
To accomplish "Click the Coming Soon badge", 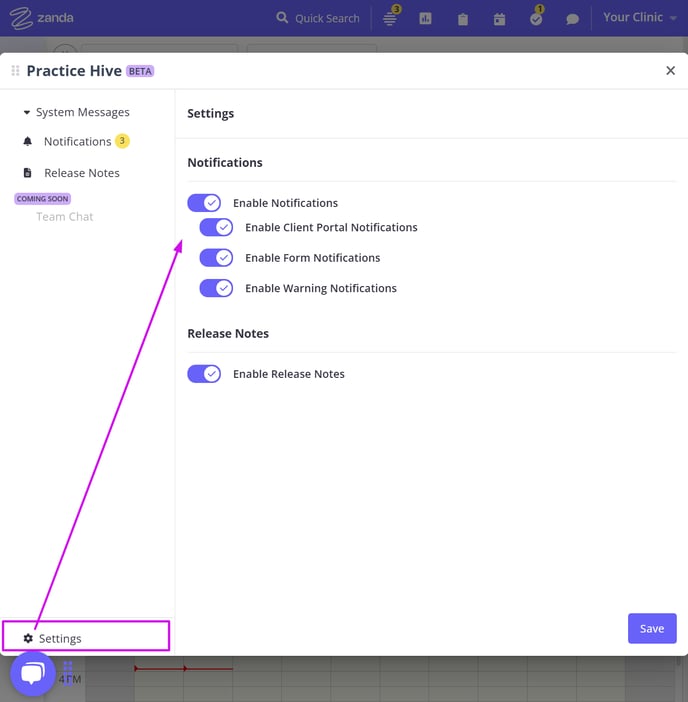I will pos(43,199).
